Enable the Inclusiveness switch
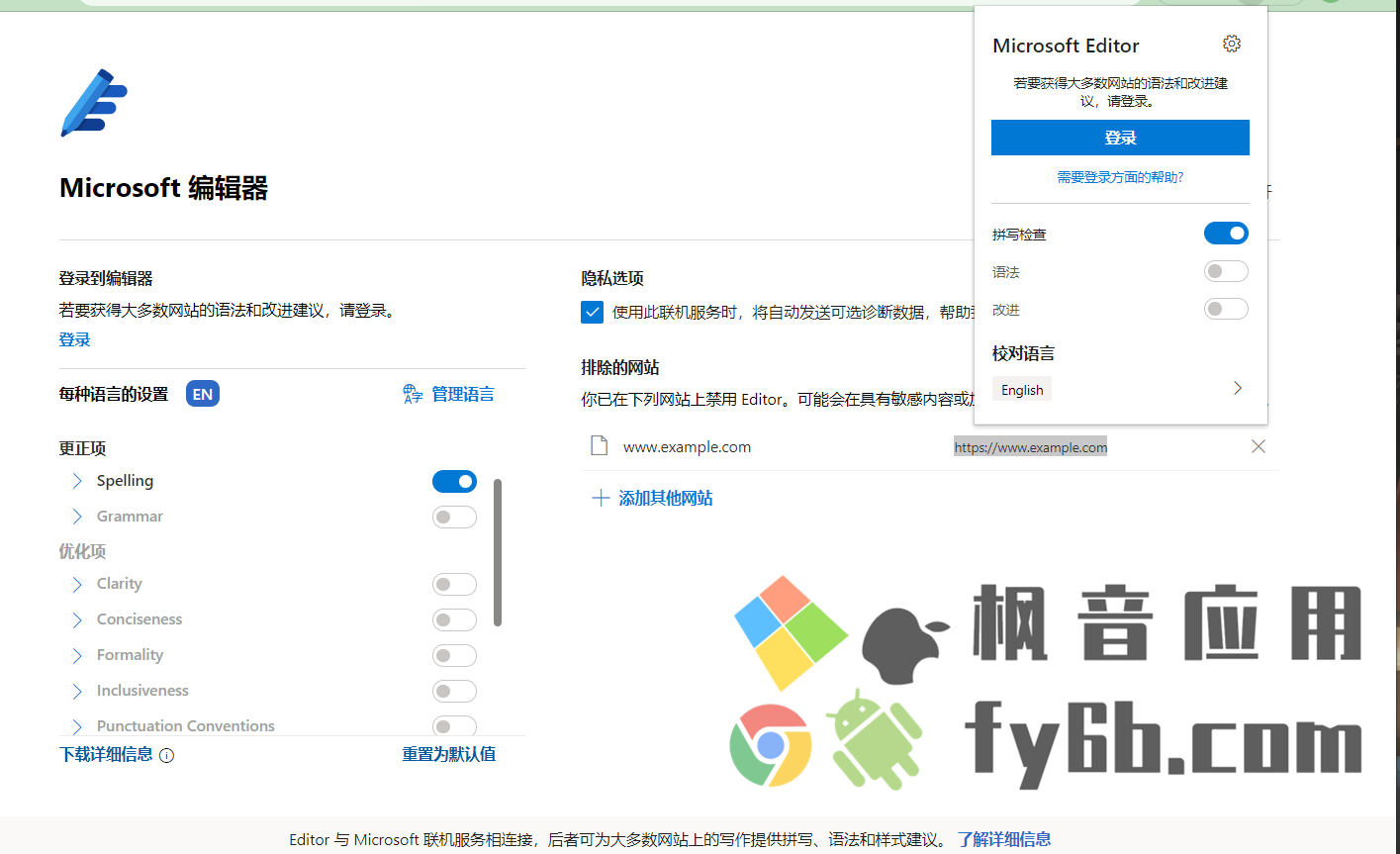Image resolution: width=1400 pixels, height=854 pixels. tap(454, 691)
